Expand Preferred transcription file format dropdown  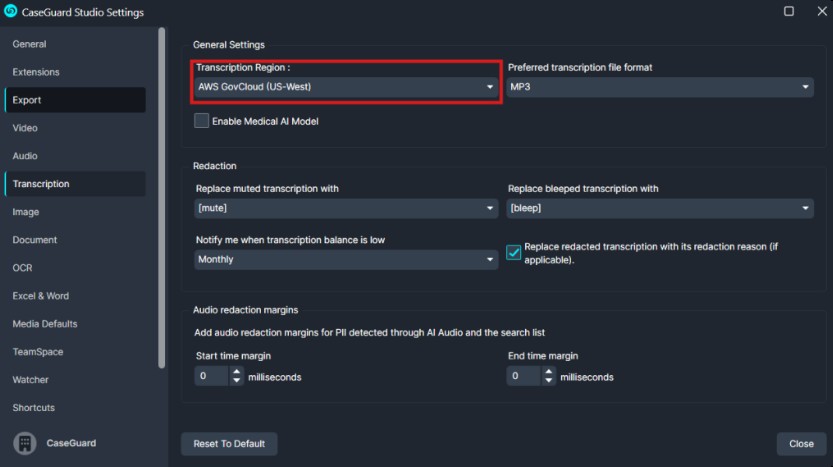coord(659,87)
